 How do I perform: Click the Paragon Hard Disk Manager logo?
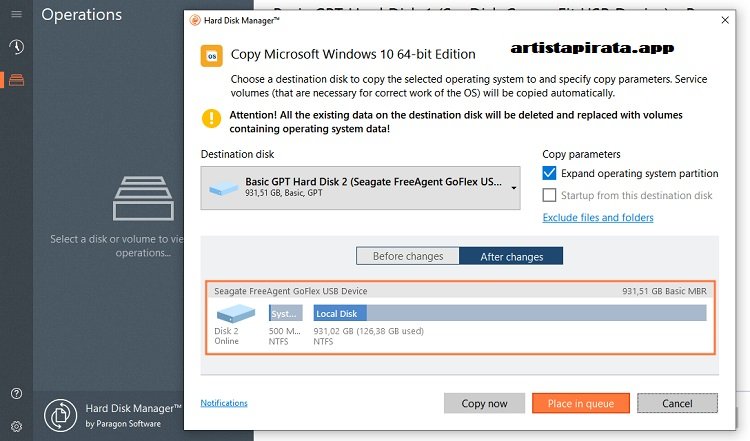pyautogui.click(x=60, y=415)
